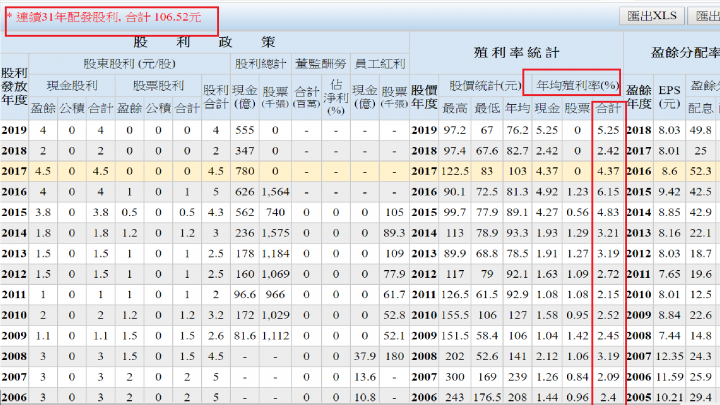The image size is (720, 405).
Task: Click the 股利發放年度 header cell
Action: coord(14,86)
